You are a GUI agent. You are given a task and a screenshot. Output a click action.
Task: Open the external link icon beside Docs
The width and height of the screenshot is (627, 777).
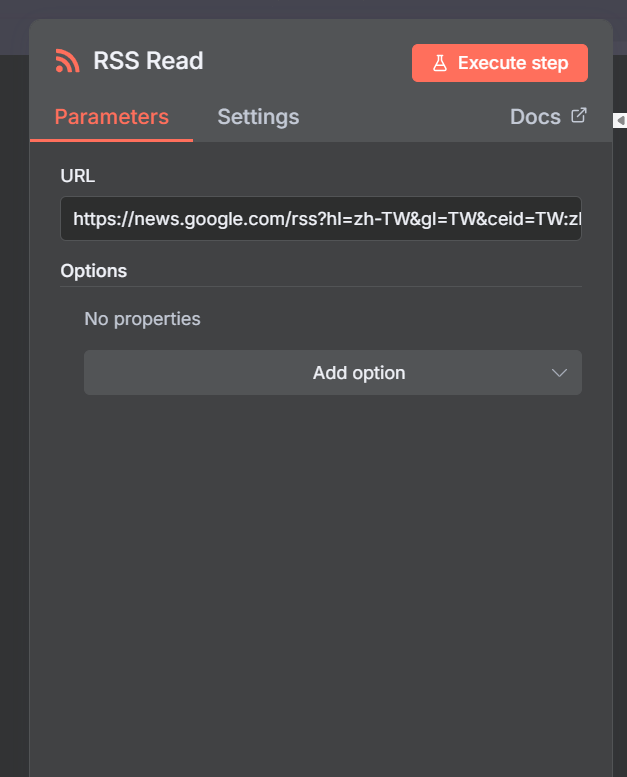tap(578, 115)
